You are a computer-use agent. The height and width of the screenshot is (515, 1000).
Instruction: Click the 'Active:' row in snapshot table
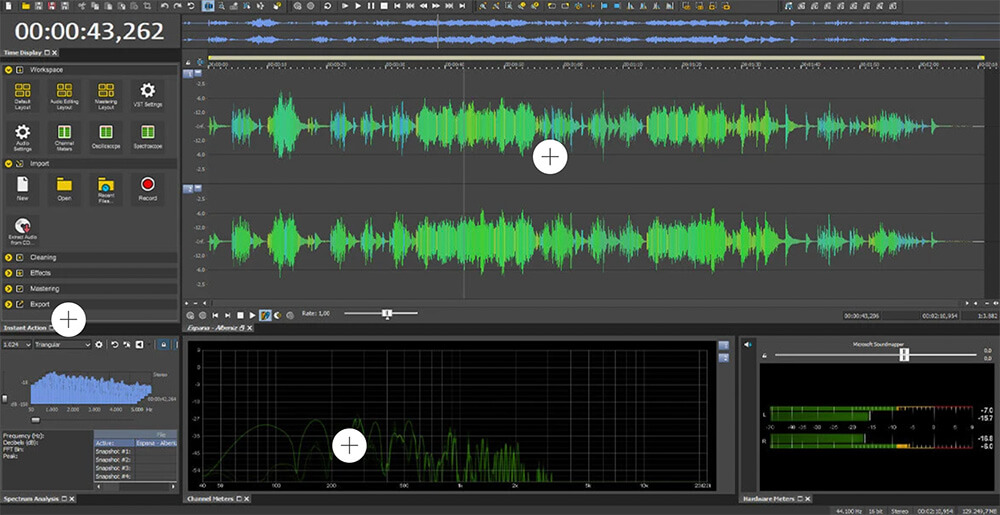(x=135, y=443)
